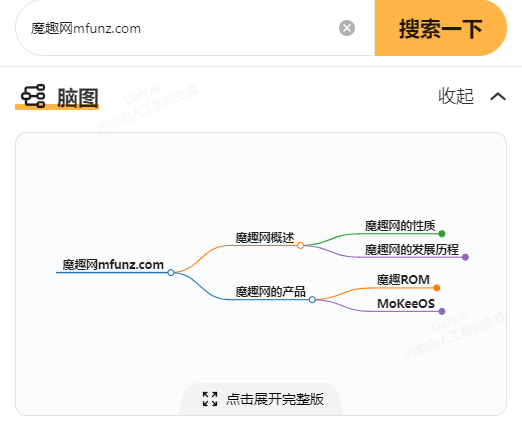Collapse the root node circle of 魔趣网mfunz.com

pyautogui.click(x=171, y=272)
